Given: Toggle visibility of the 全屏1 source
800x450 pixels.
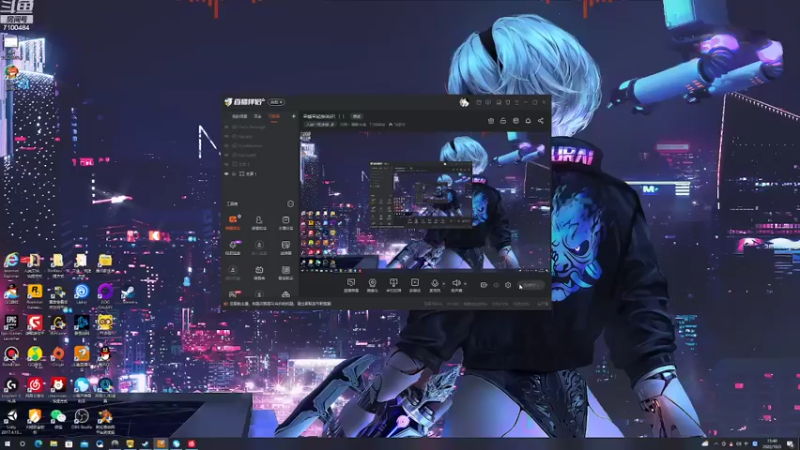Looking at the screenshot, I should (227, 174).
